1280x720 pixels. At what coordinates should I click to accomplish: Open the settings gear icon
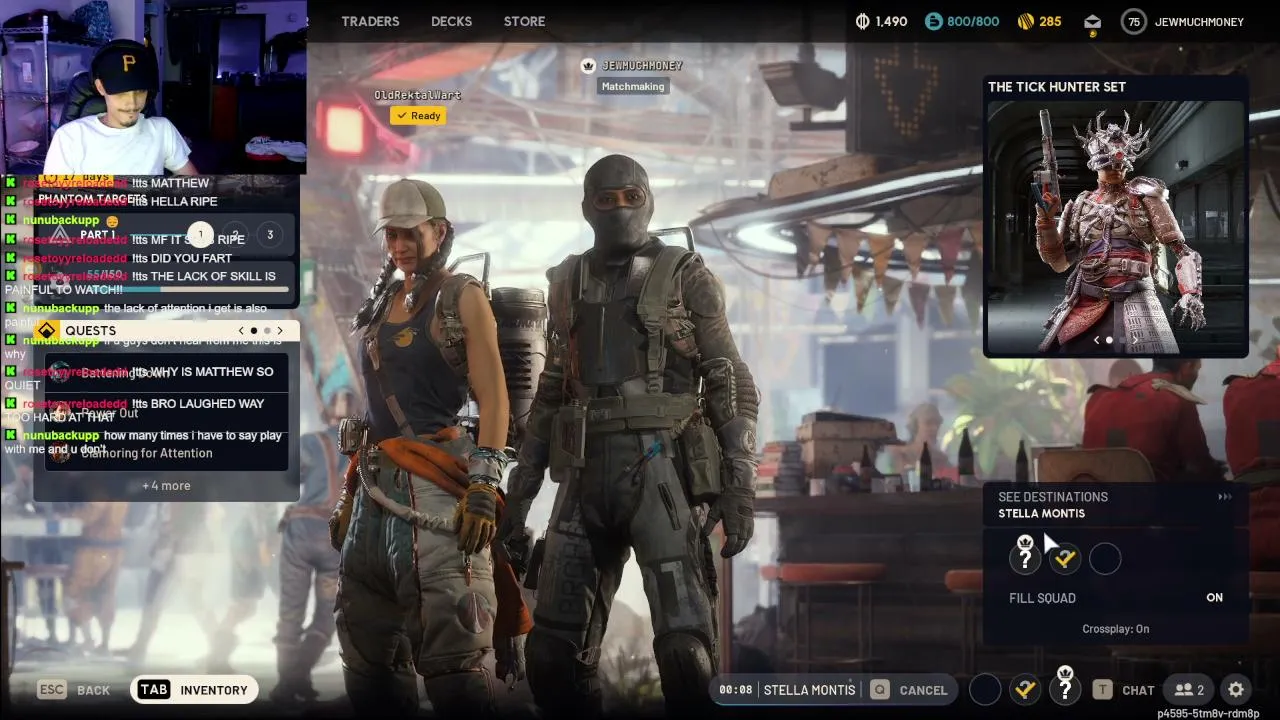pyautogui.click(x=1236, y=689)
